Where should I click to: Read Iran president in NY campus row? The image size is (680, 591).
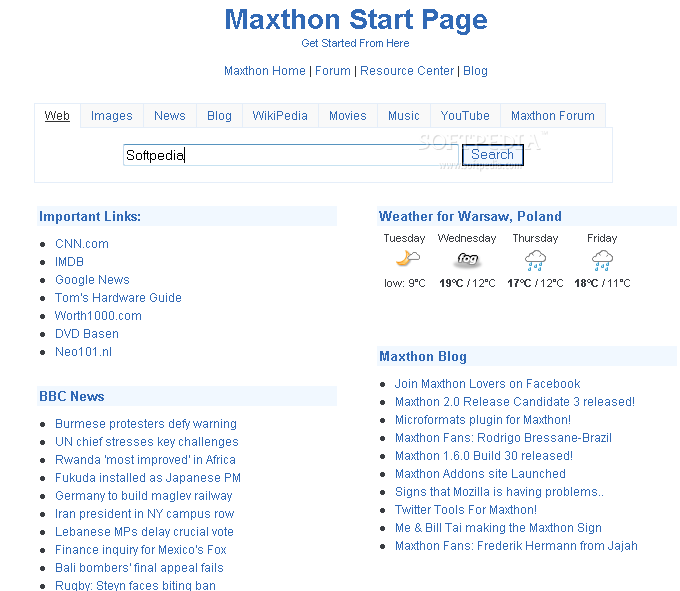144,514
